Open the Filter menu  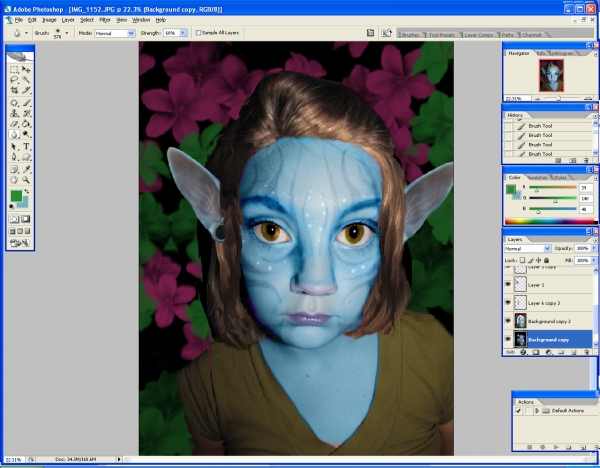coord(104,20)
